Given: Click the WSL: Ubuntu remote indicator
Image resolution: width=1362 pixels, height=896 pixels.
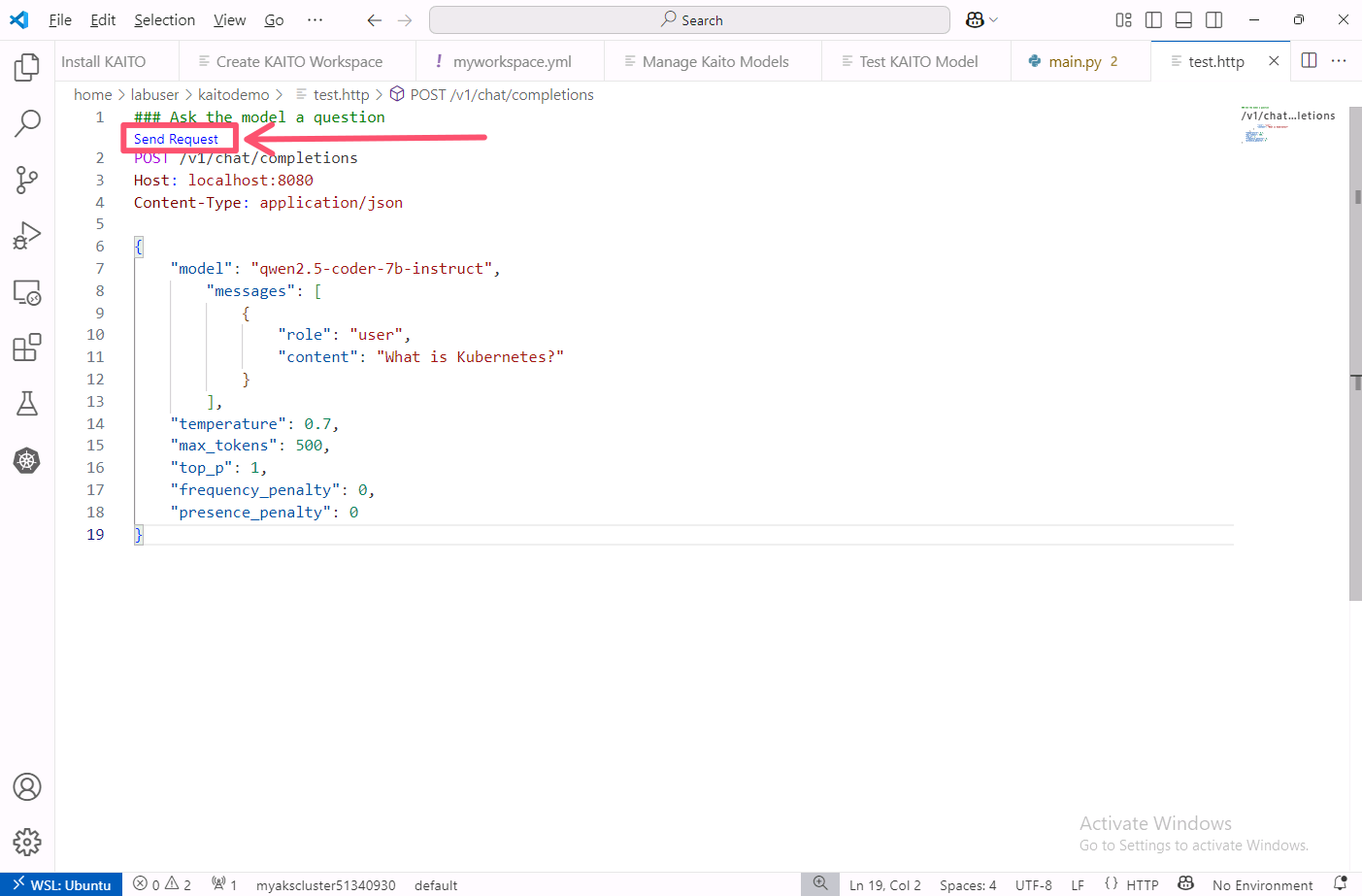Looking at the screenshot, I should click(61, 884).
